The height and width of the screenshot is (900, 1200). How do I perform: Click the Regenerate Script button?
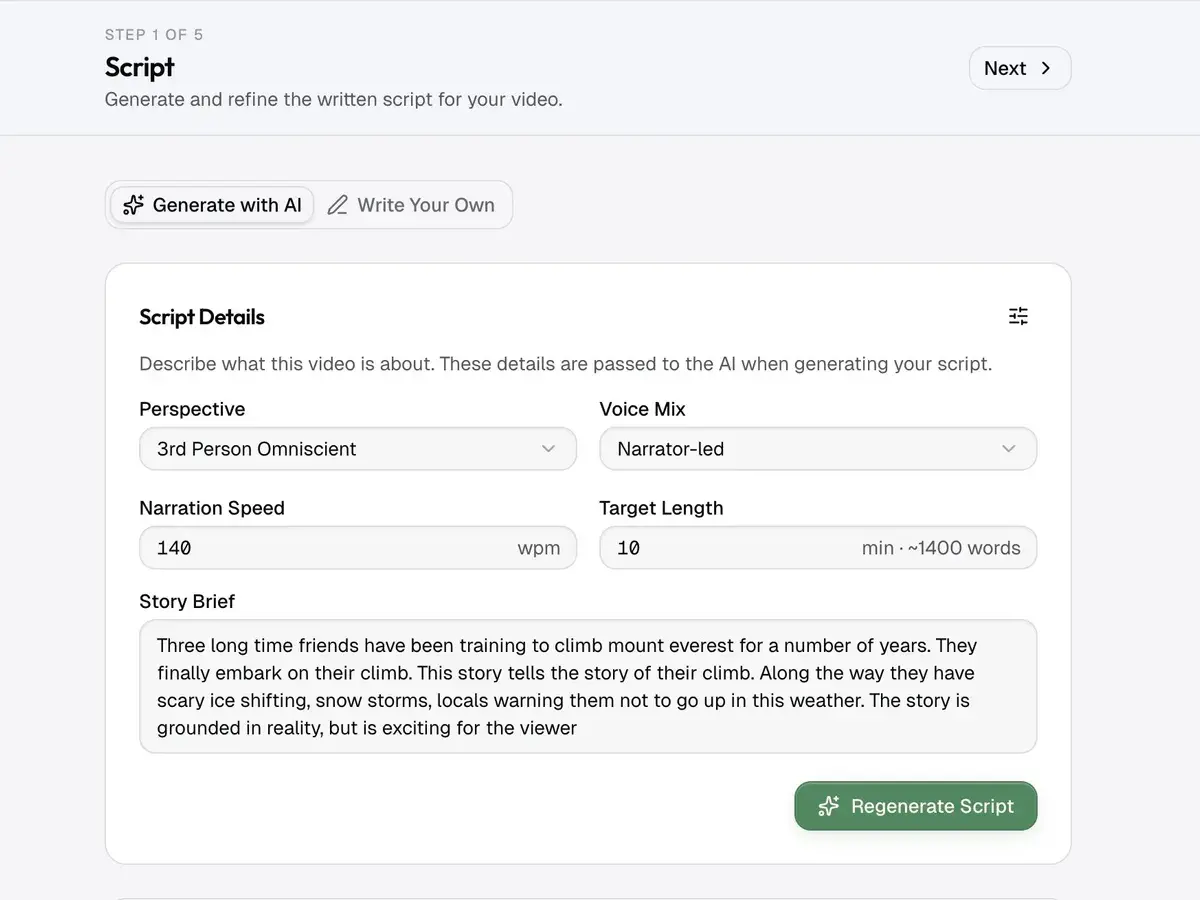click(x=916, y=806)
